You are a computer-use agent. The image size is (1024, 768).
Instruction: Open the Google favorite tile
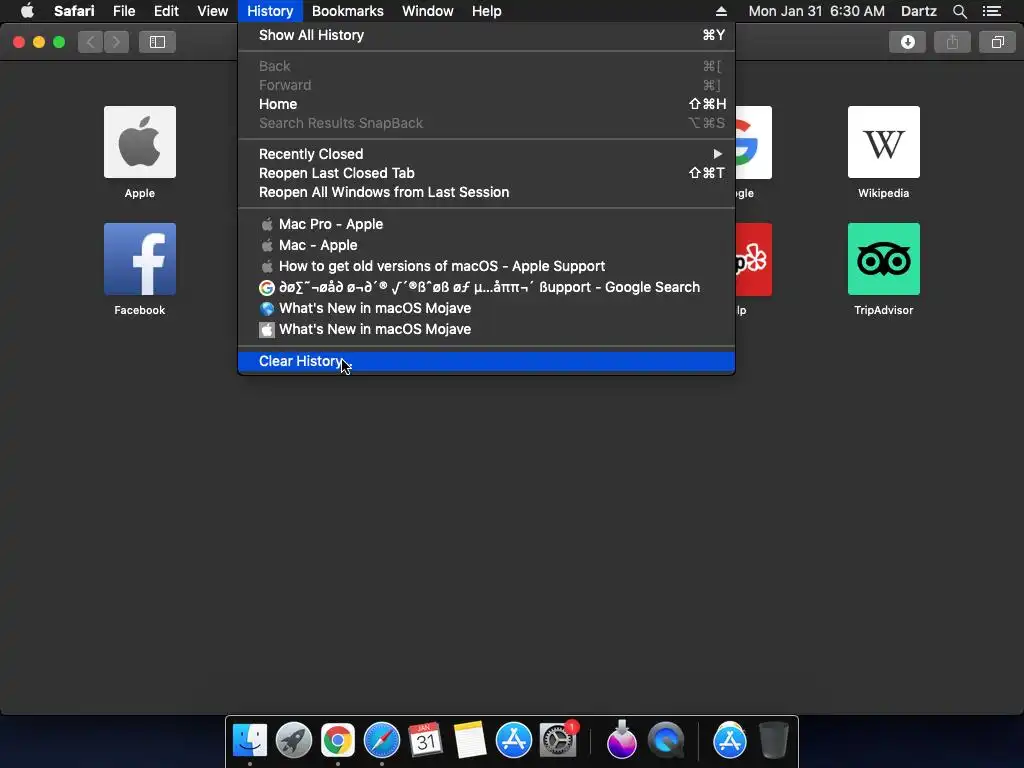754,142
